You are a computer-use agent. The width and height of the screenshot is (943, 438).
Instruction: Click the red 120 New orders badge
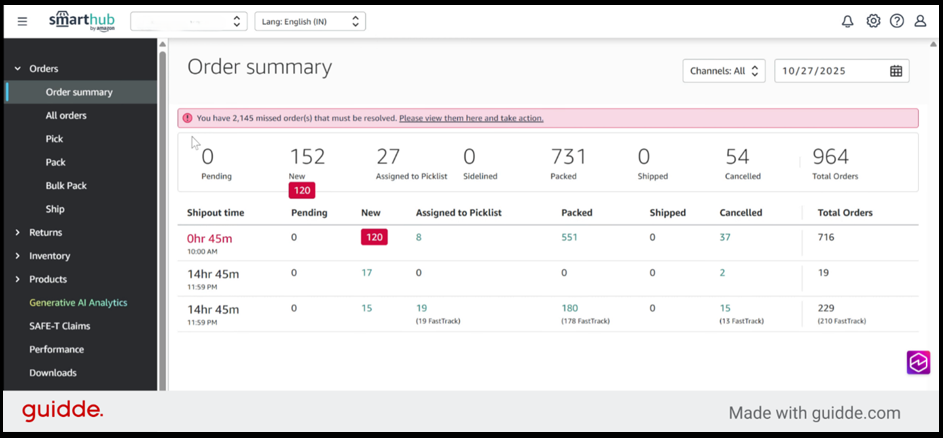click(x=374, y=237)
